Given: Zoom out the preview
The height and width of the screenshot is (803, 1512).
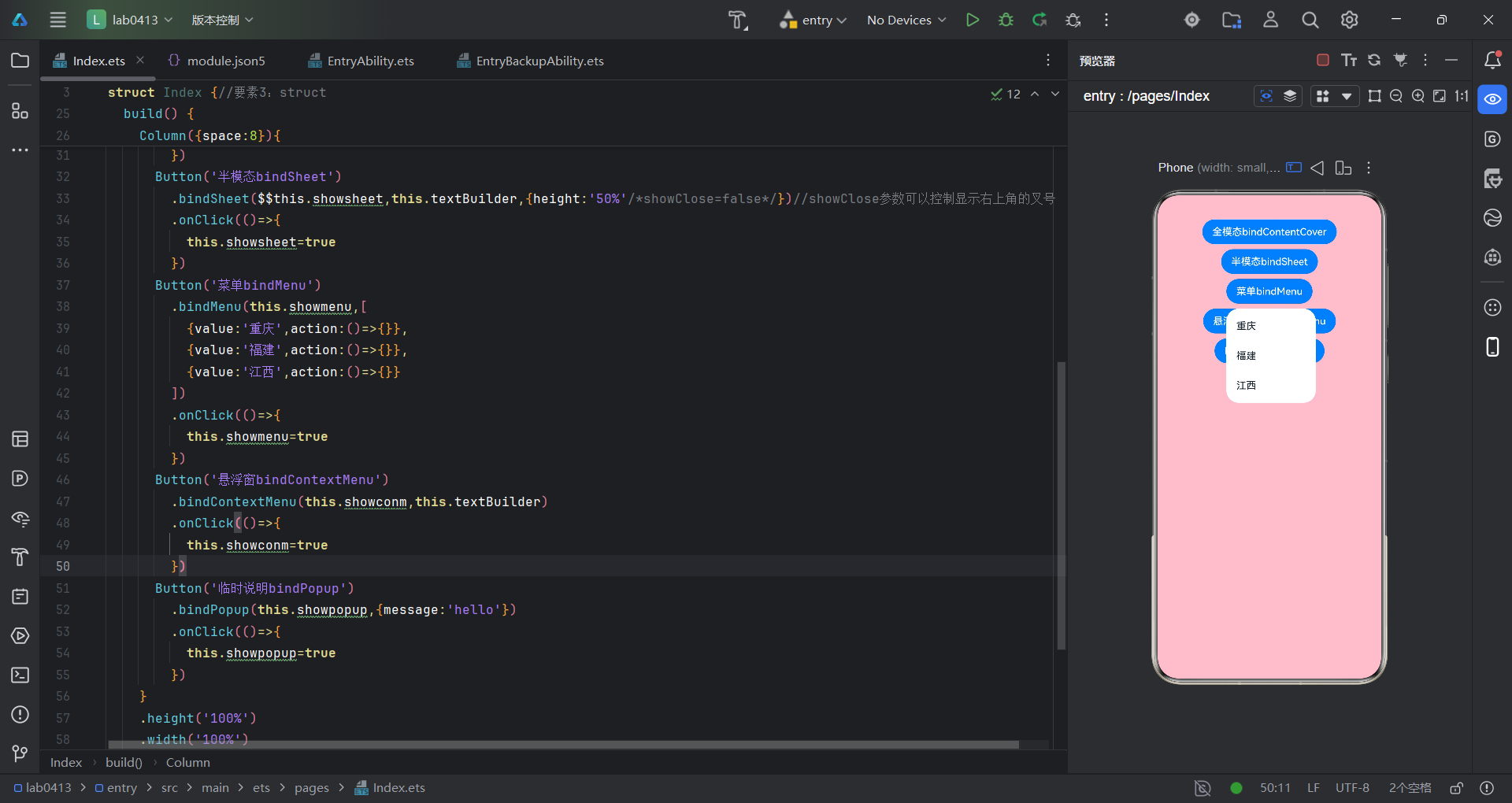Looking at the screenshot, I should pyautogui.click(x=1396, y=96).
